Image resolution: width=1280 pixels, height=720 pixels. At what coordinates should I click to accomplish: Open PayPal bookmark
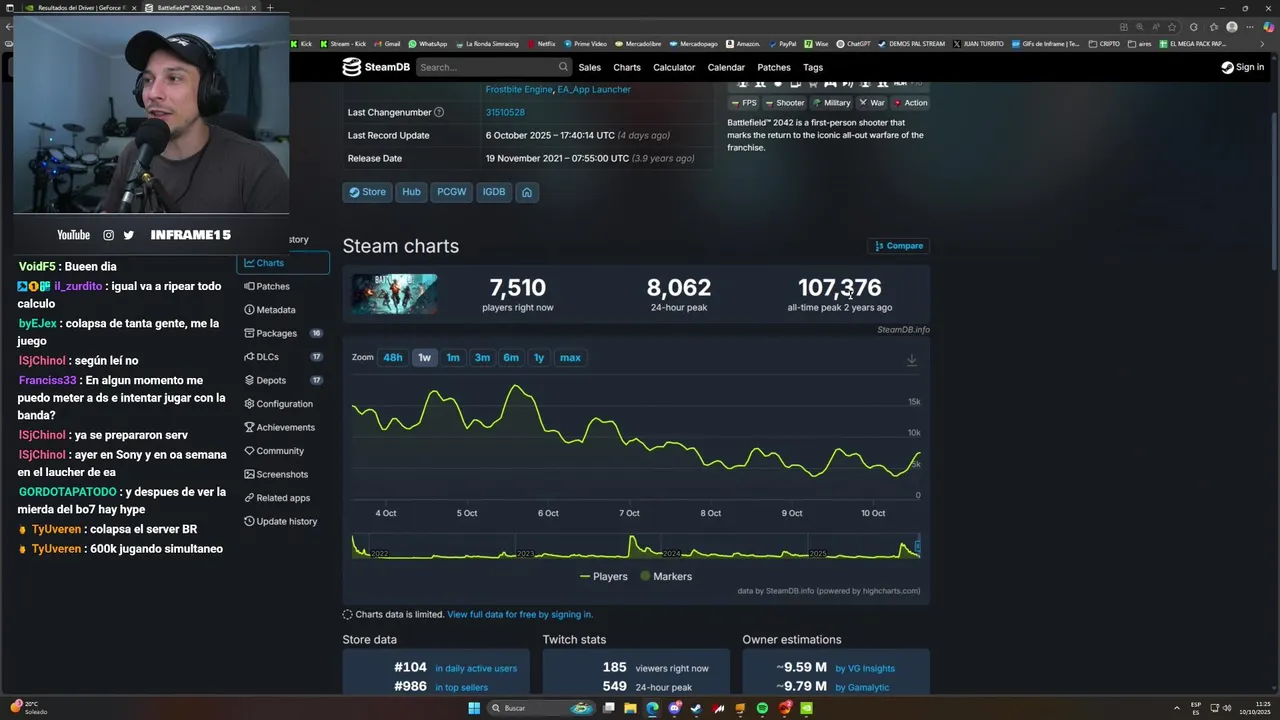click(782, 44)
